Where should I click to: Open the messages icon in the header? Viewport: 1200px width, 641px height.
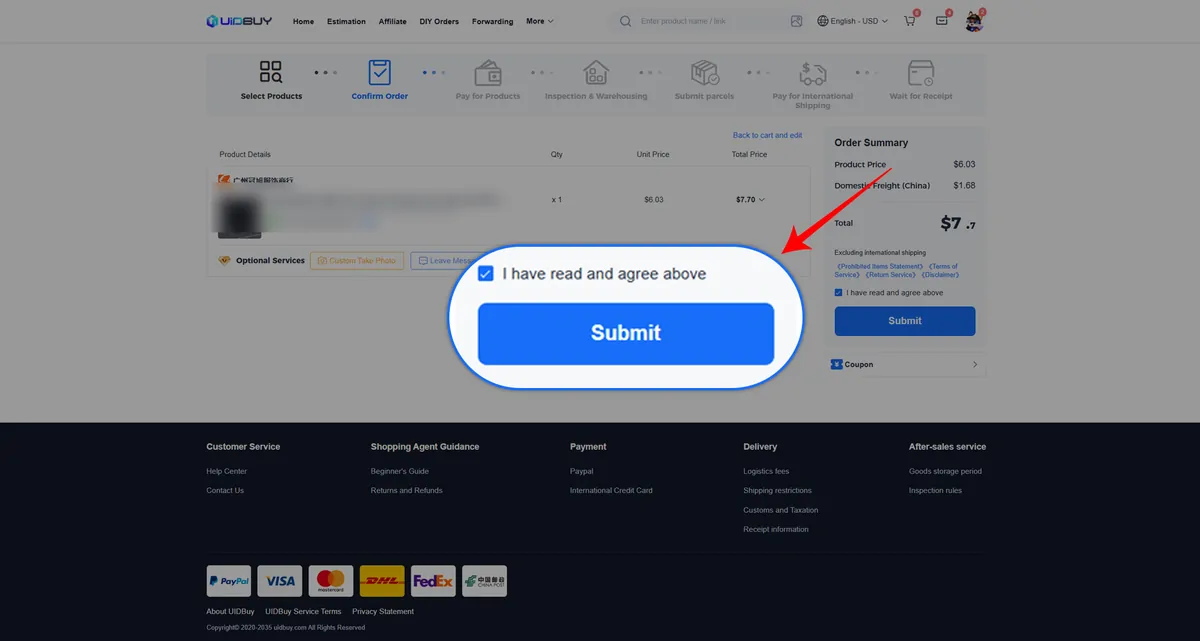point(941,21)
